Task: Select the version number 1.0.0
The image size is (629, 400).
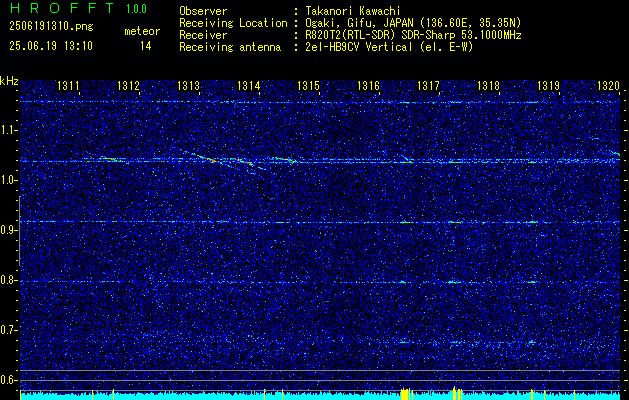Action: tap(136, 8)
